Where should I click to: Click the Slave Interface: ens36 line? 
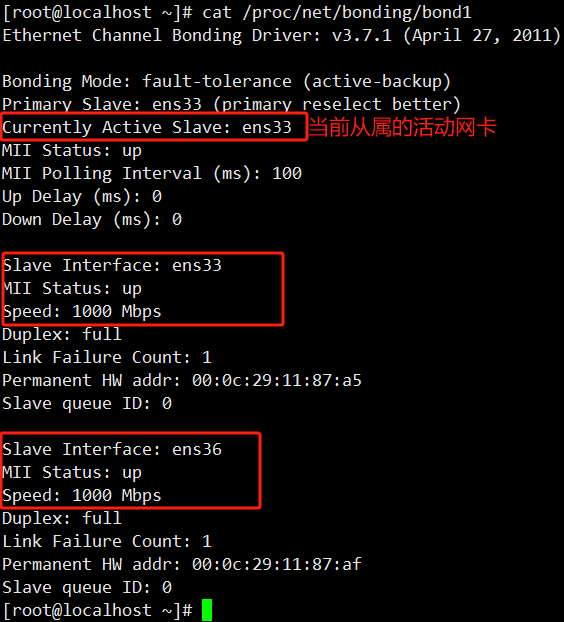112,449
